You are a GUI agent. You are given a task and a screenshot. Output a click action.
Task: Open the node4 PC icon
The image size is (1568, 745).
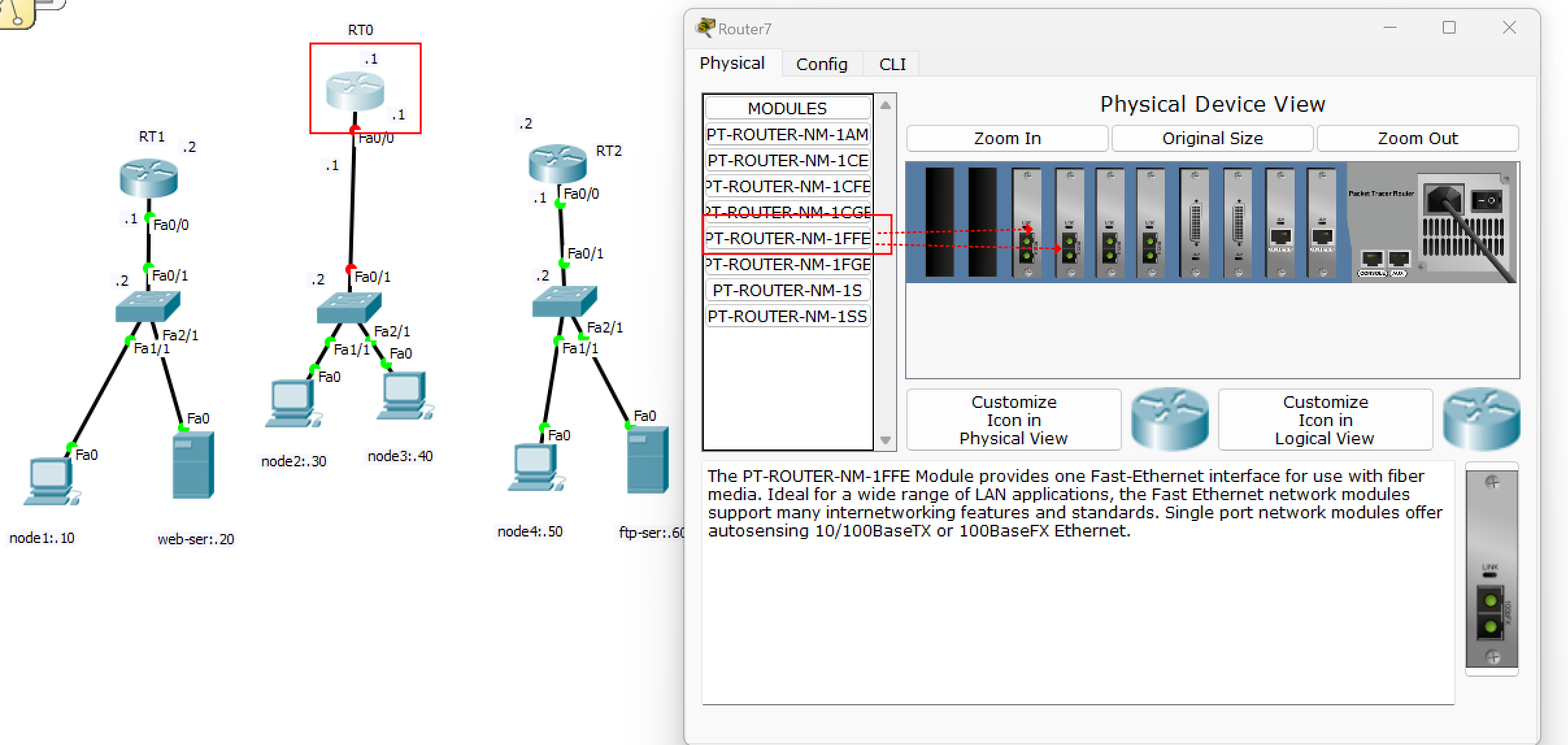(537, 467)
